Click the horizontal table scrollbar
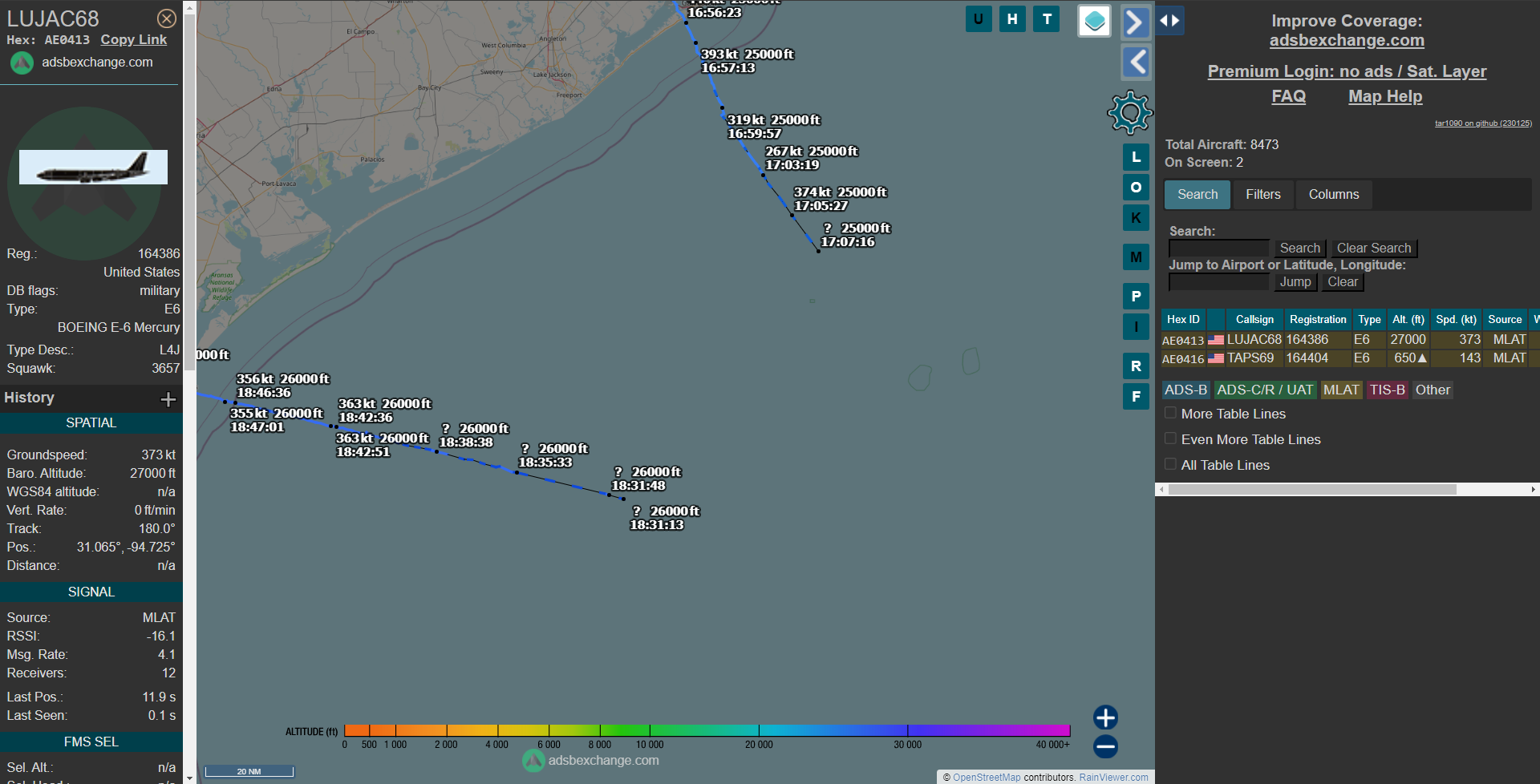Image resolution: width=1540 pixels, height=784 pixels. point(1312,489)
